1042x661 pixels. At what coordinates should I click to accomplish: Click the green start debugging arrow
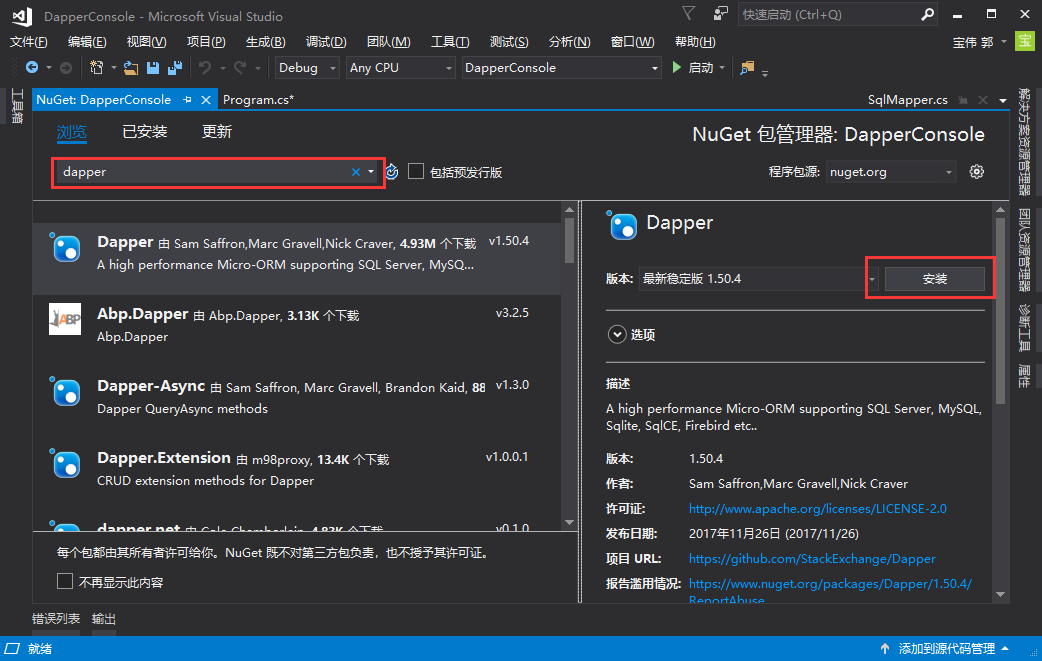pyautogui.click(x=677, y=67)
